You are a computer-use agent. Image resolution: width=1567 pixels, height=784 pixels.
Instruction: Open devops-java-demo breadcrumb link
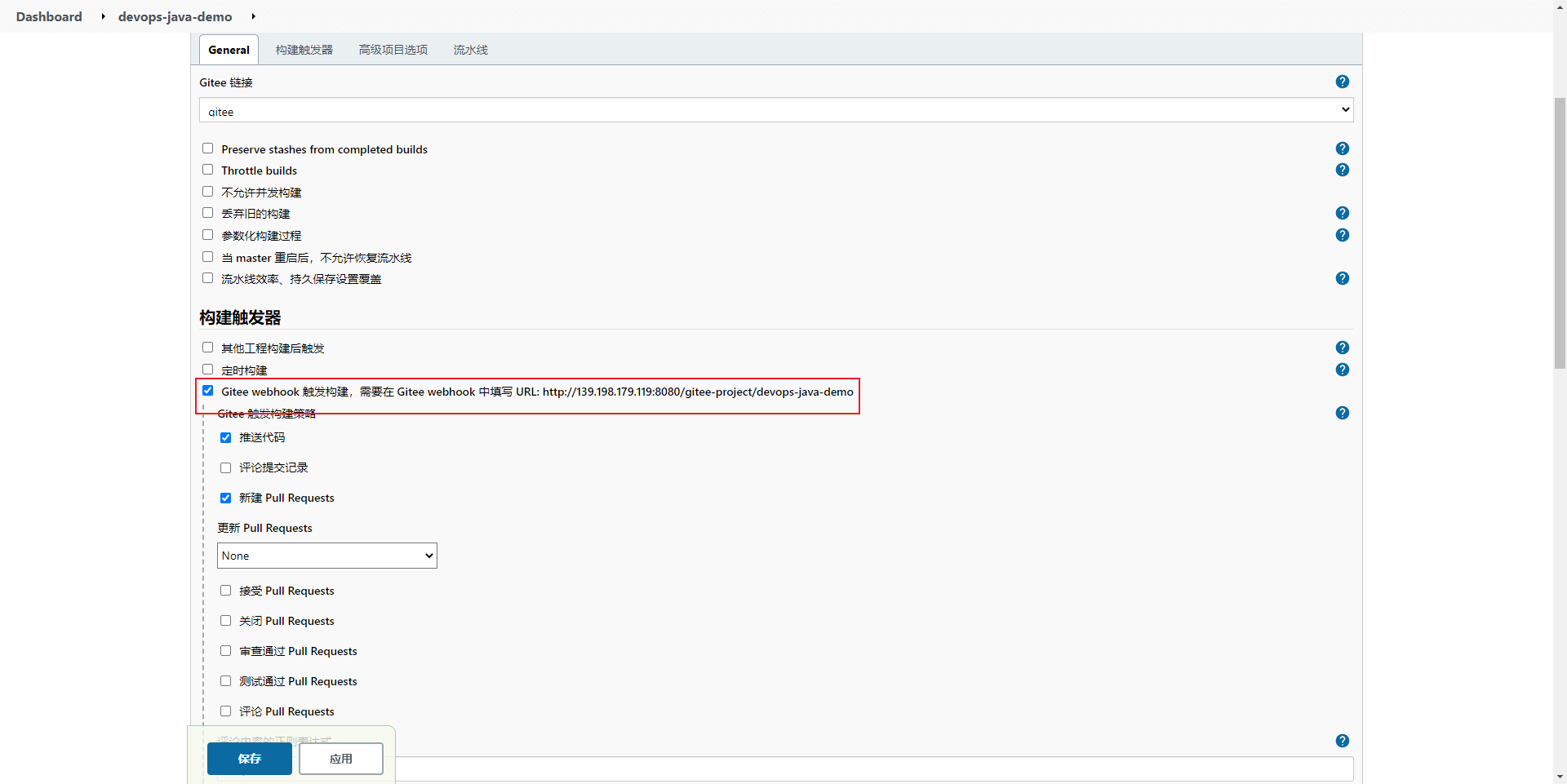pos(175,16)
